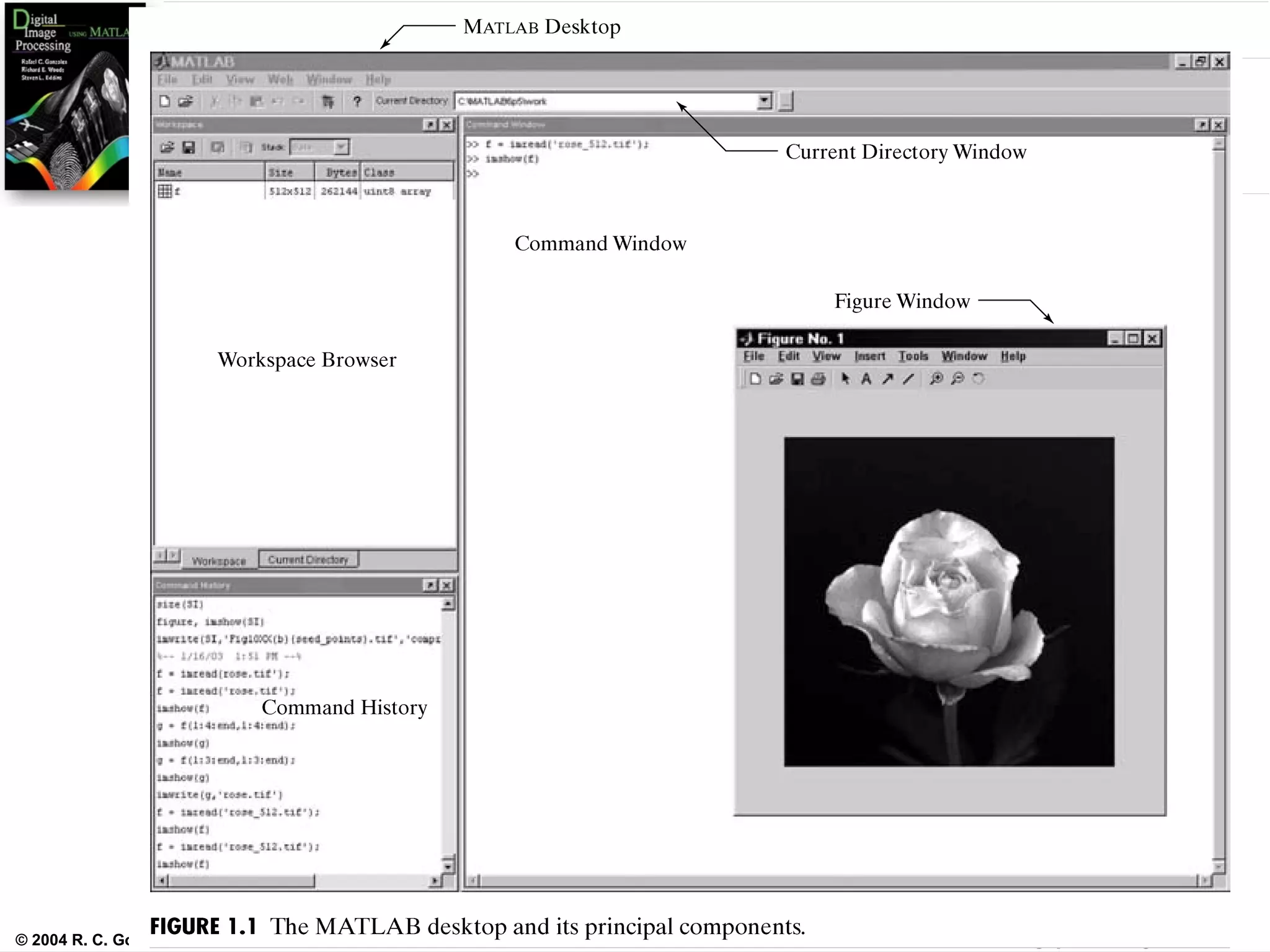The image size is (1270, 952).
Task: Click Command History scroll up arrow
Action: 448,604
